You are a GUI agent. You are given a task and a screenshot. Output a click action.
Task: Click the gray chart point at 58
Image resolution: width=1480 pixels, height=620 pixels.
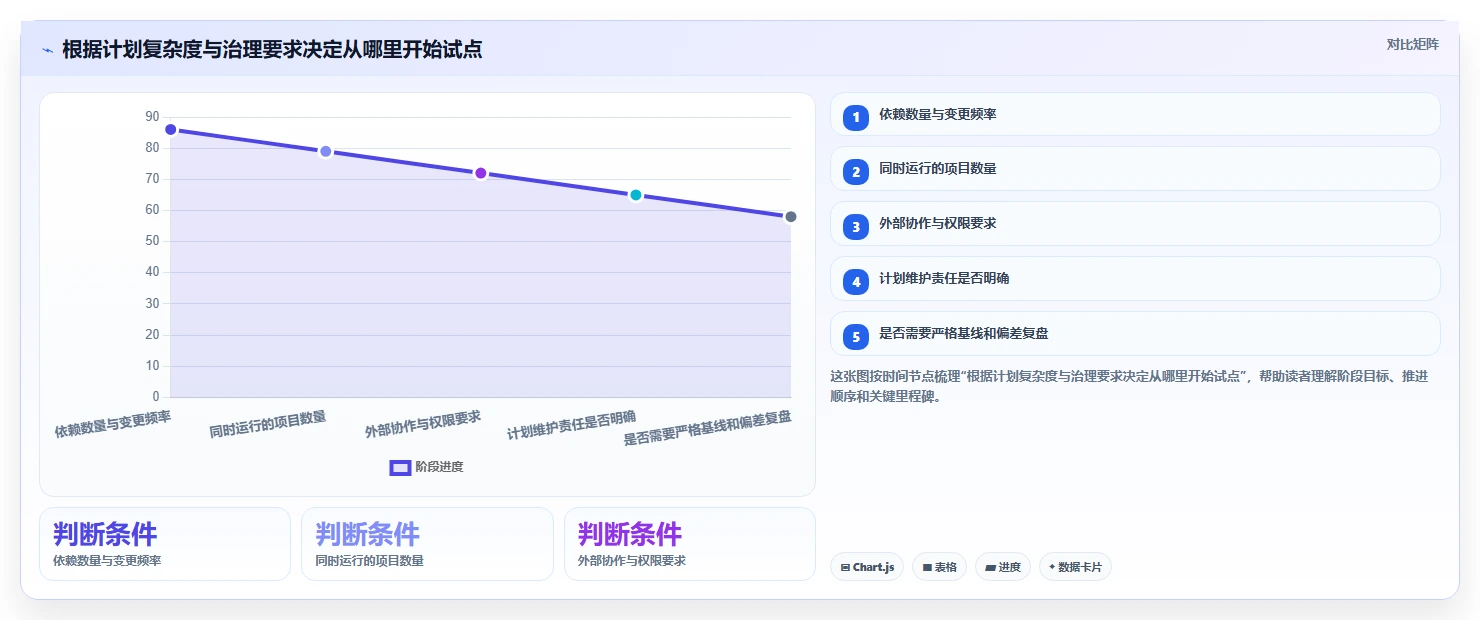[x=790, y=217]
